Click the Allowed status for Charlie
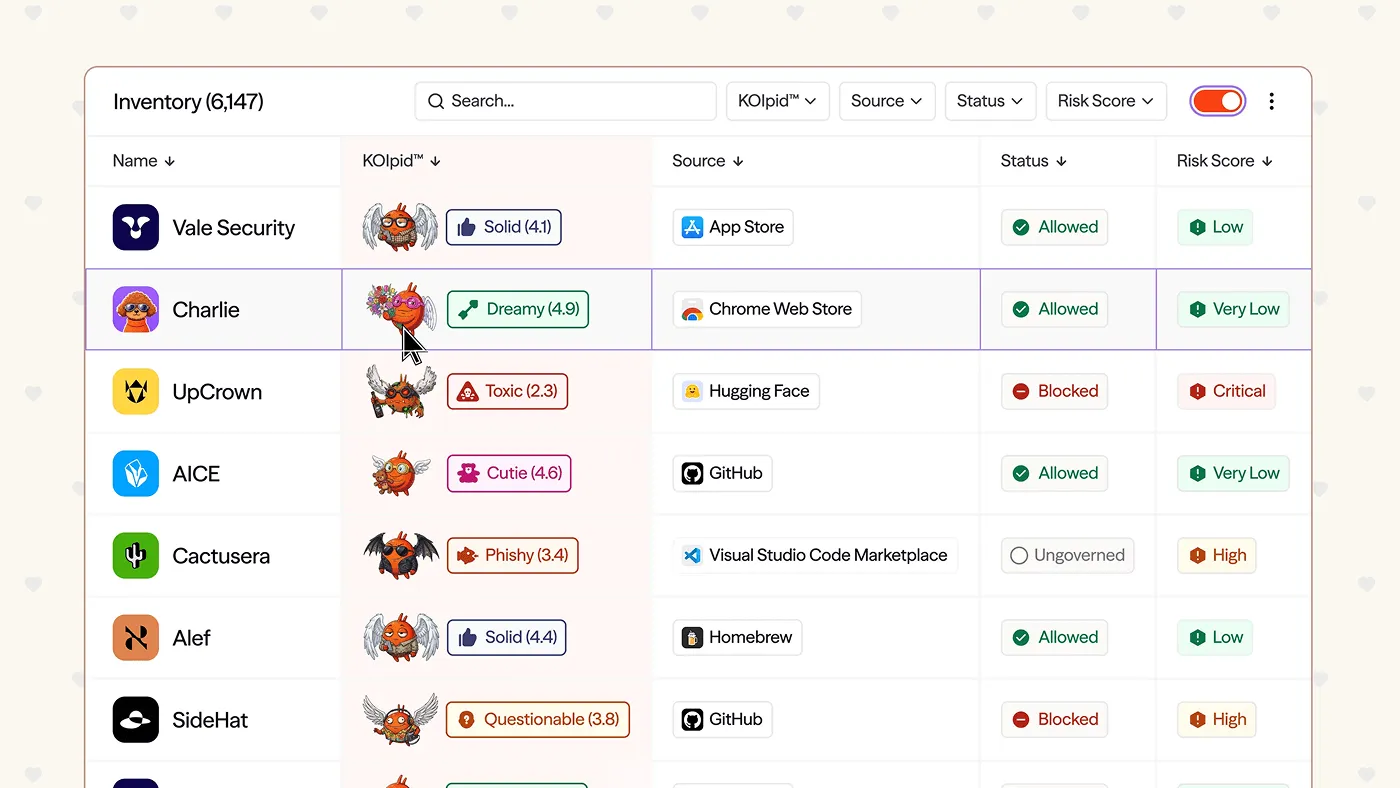The height and width of the screenshot is (788, 1400). click(x=1054, y=309)
